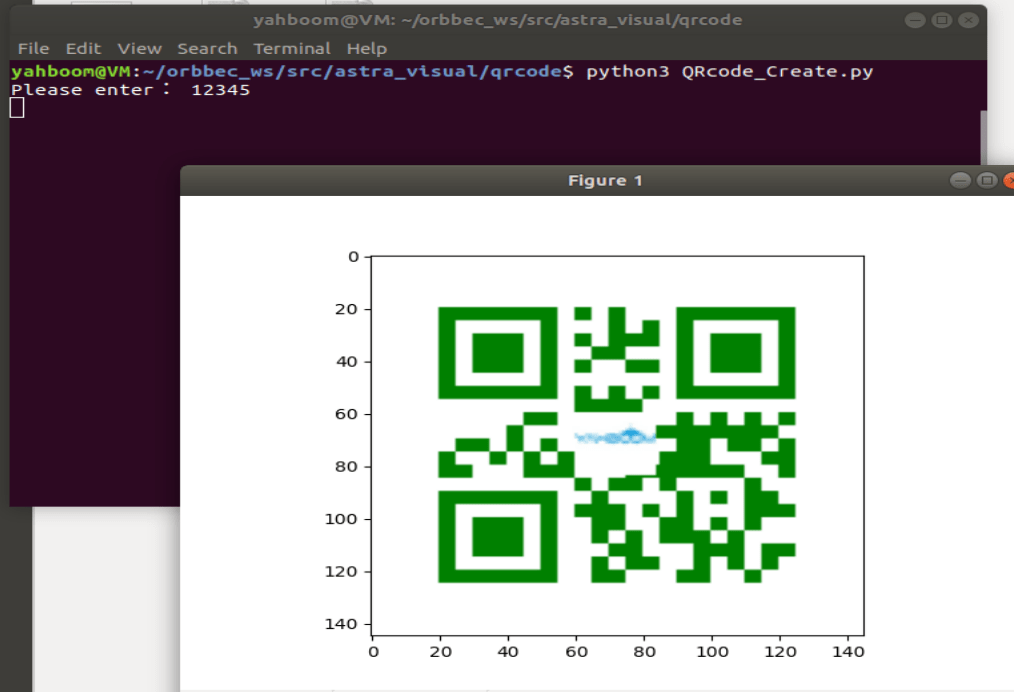Maximize the Figure 1 window
The width and height of the screenshot is (1014, 692).
pyautogui.click(x=987, y=180)
